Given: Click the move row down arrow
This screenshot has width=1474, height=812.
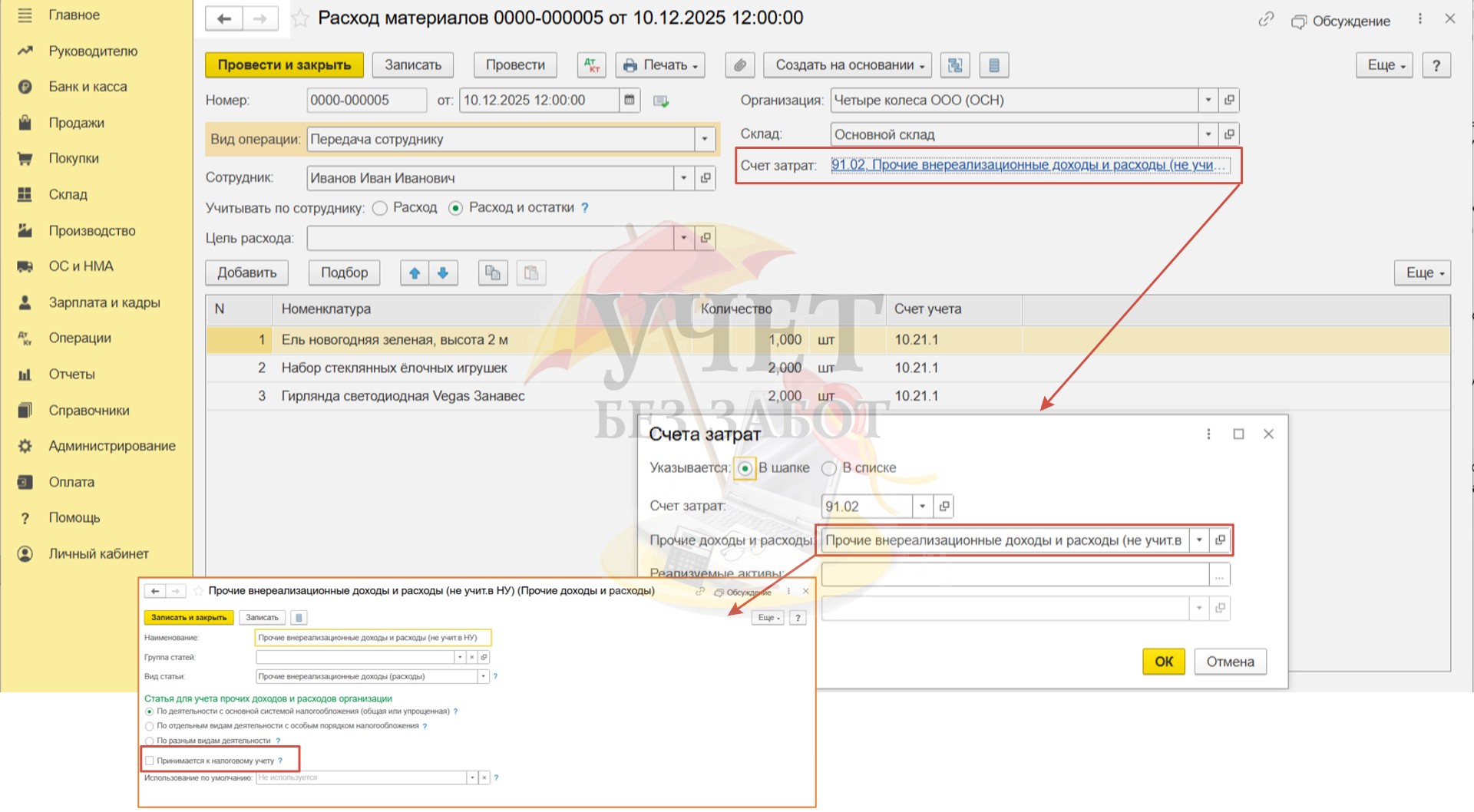Looking at the screenshot, I should 443,272.
